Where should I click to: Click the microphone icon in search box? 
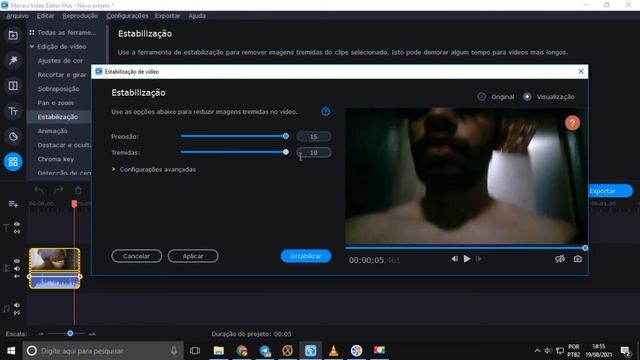174,351
